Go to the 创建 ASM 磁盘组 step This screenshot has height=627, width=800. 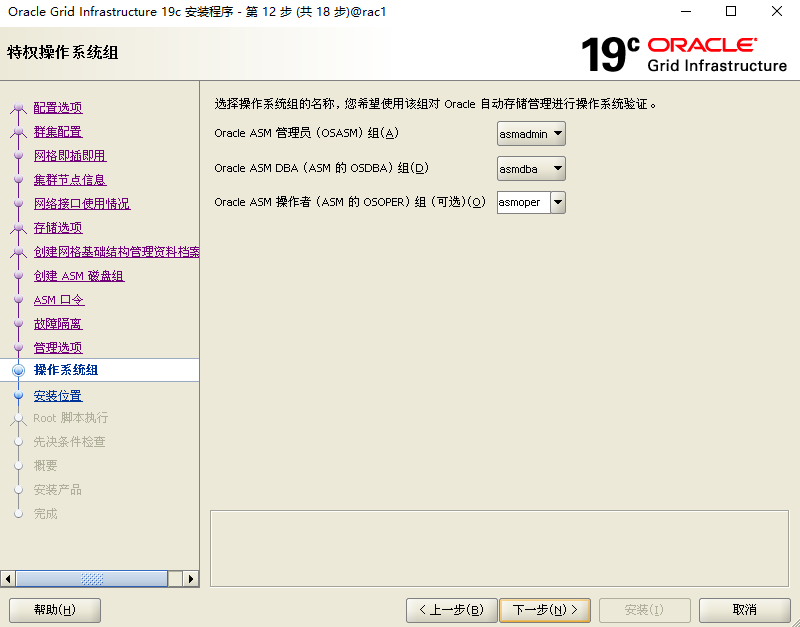pos(79,276)
